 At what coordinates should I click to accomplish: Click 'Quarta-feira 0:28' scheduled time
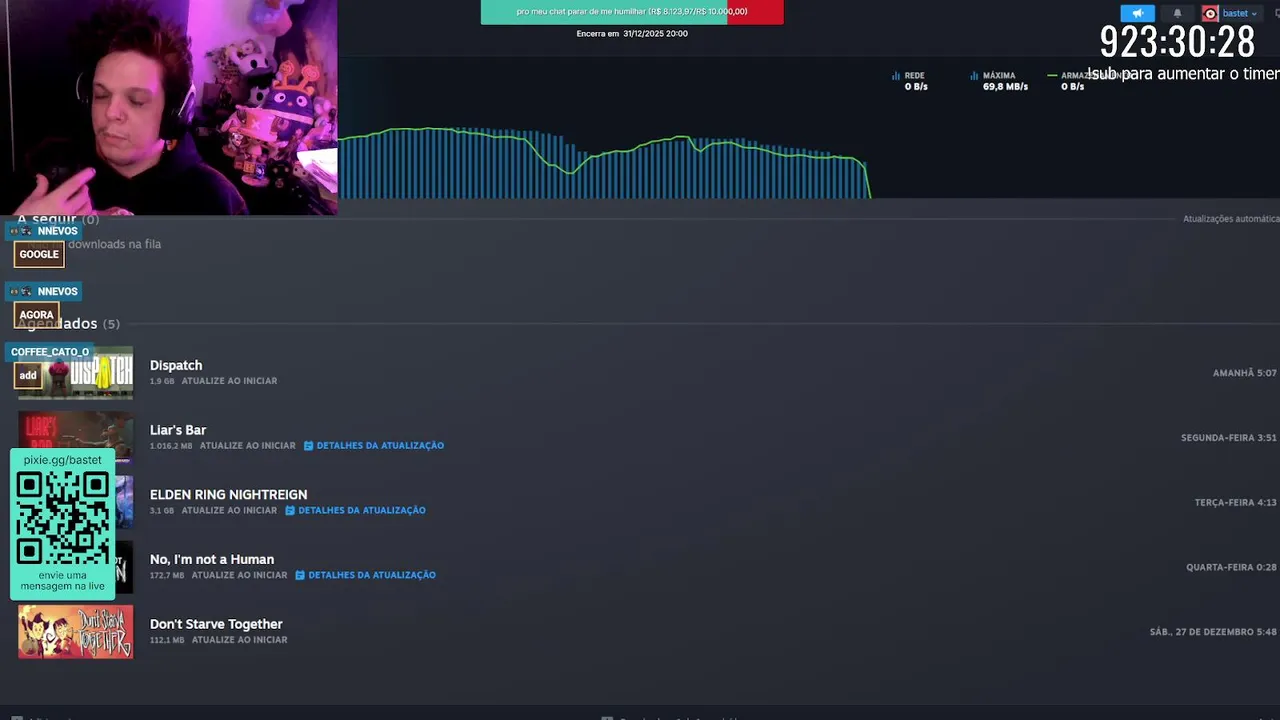tap(1231, 567)
